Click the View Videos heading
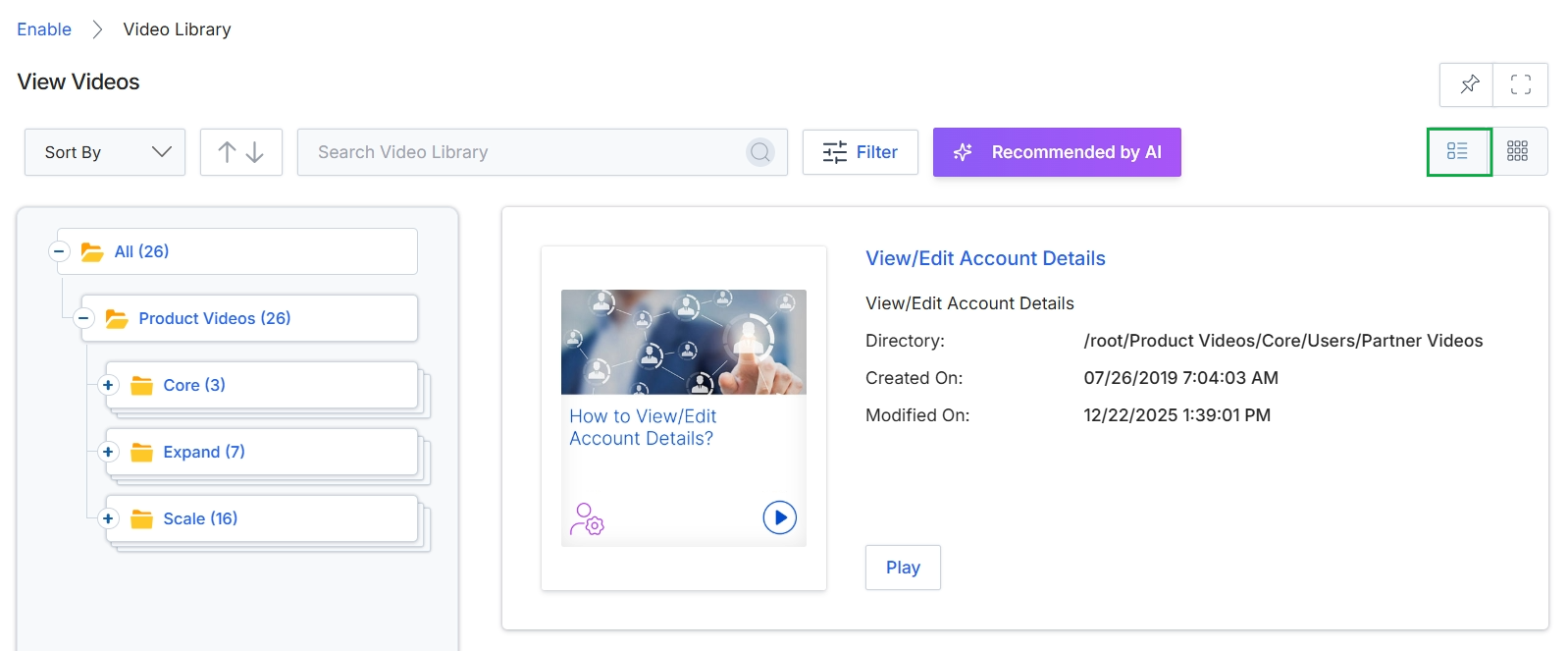This screenshot has height=651, width=1568. coord(78,82)
